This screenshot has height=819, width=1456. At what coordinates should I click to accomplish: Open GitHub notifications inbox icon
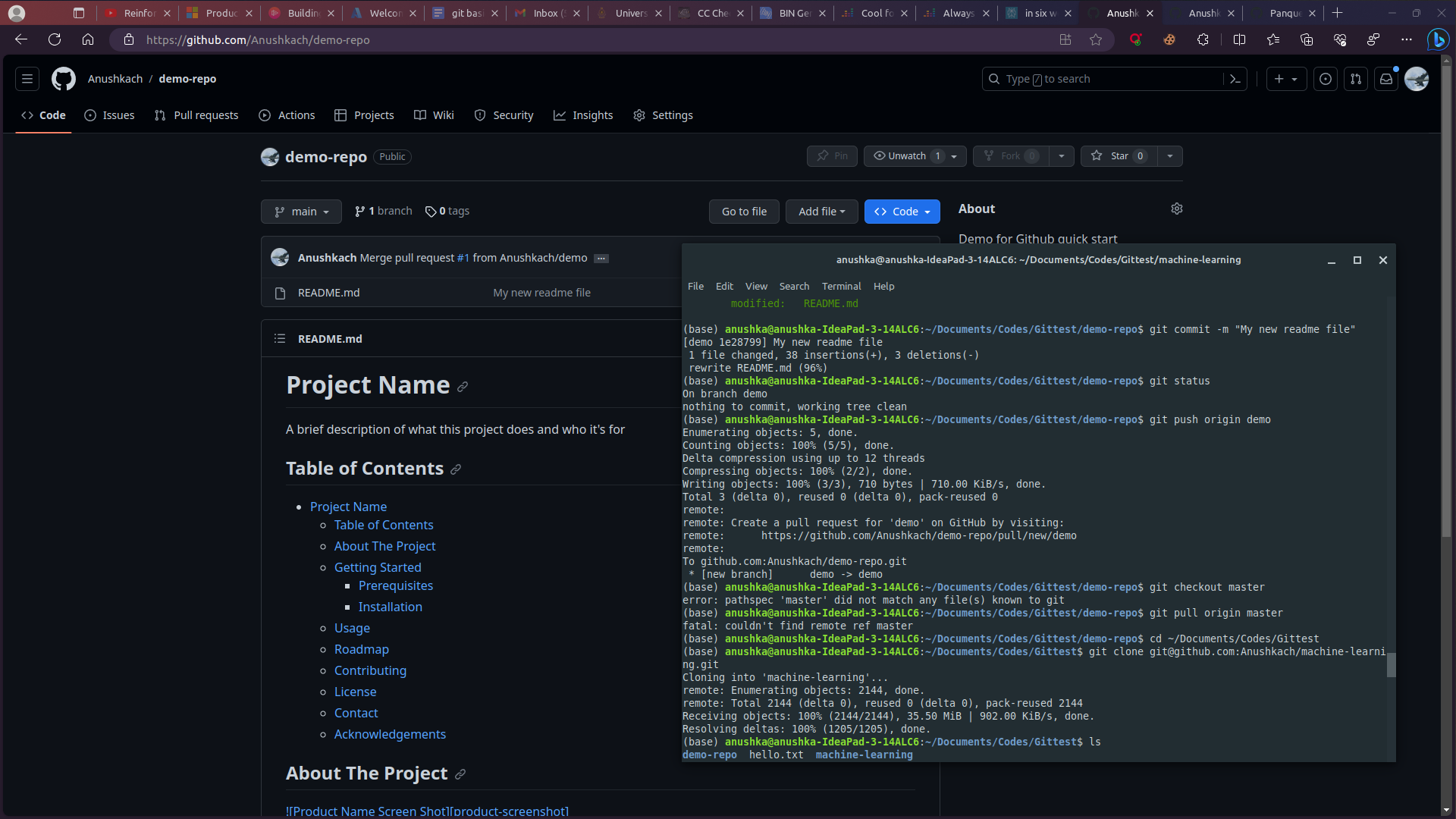1386,79
